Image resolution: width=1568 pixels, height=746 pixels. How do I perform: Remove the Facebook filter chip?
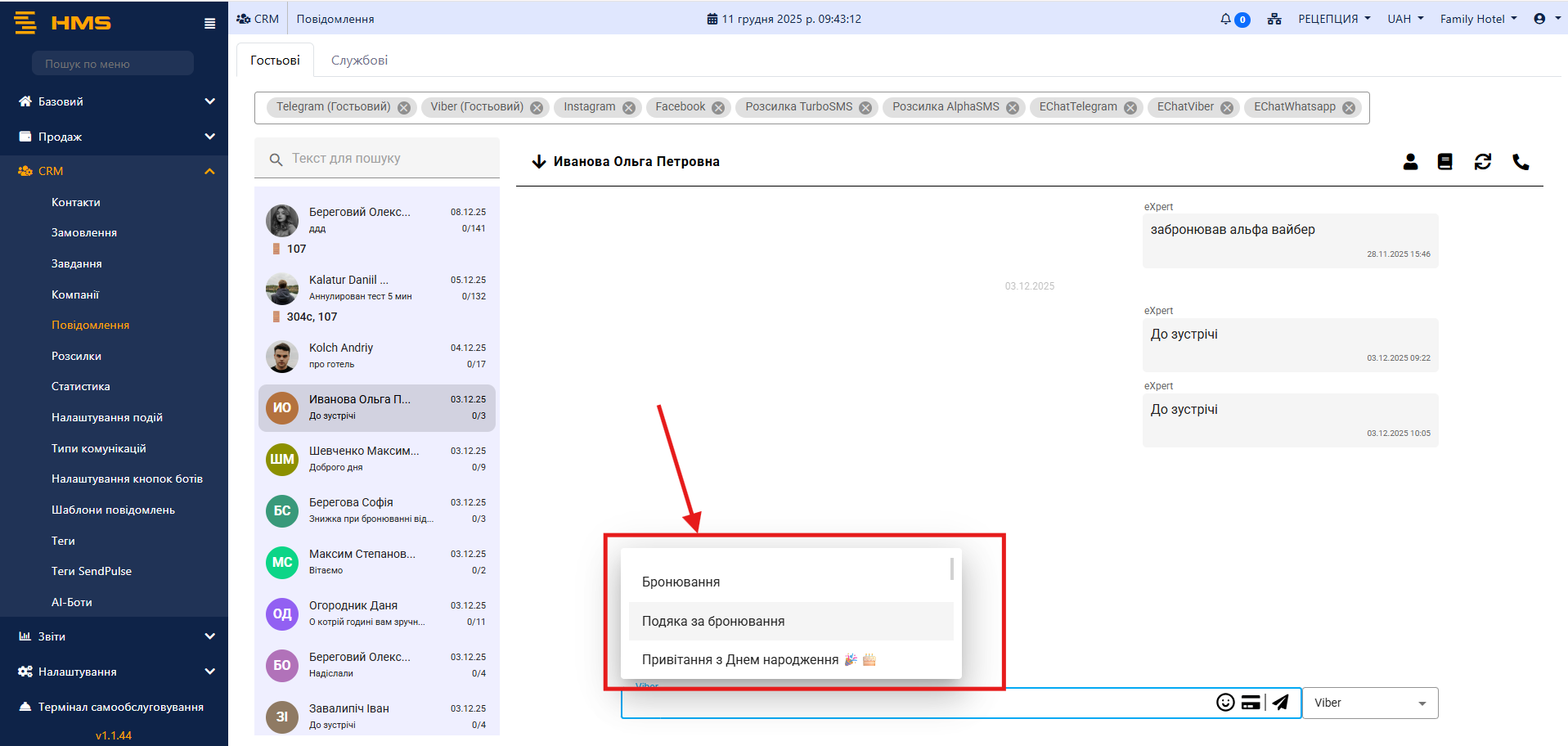[718, 108]
